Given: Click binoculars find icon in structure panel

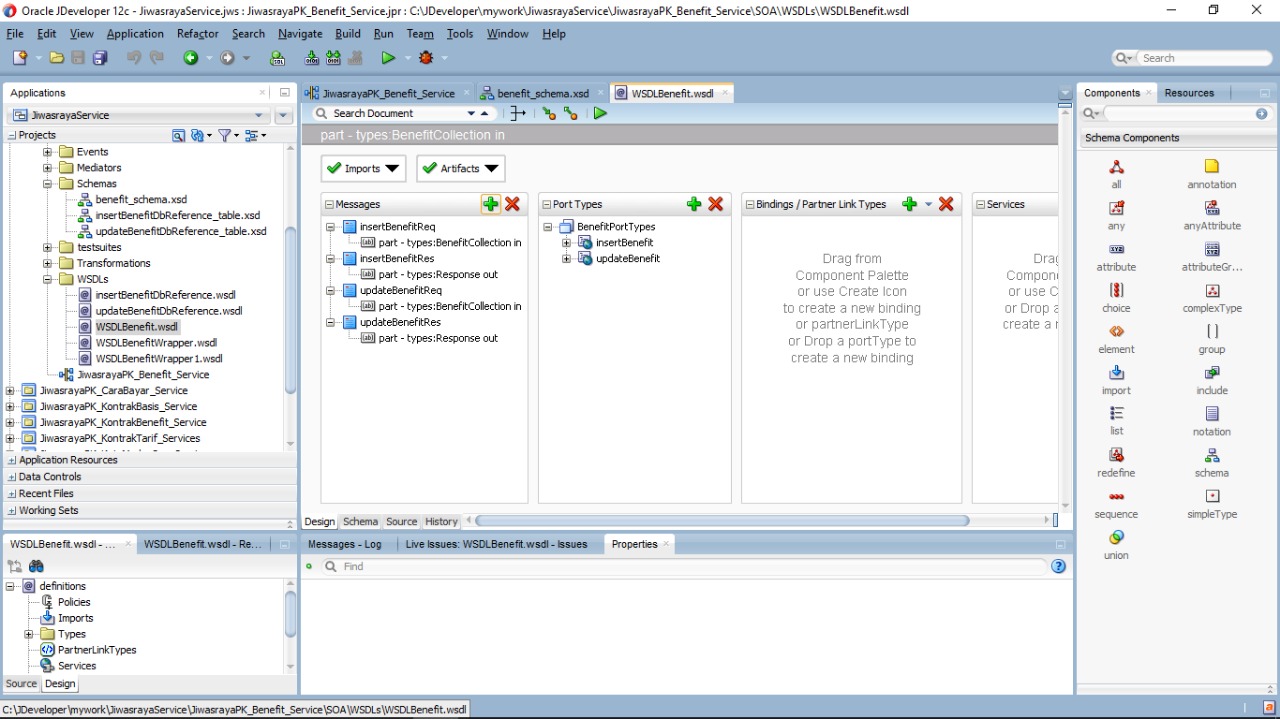Looking at the screenshot, I should [36, 566].
